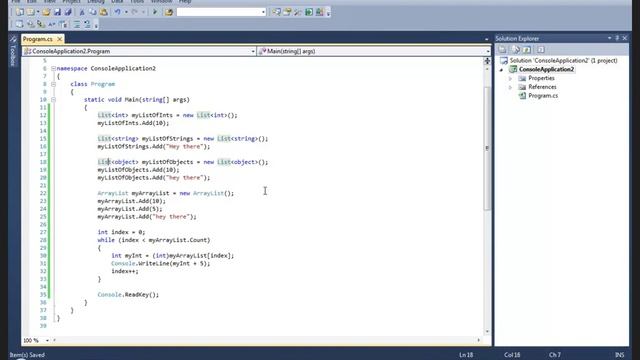Viewport: 640px width, 360px height.
Task: Click the editor split bar handle
Action: click(x=487, y=61)
